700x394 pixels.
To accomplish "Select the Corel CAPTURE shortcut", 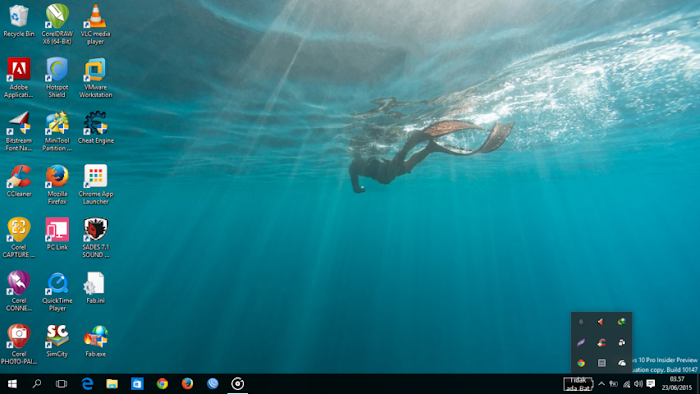I will [19, 238].
